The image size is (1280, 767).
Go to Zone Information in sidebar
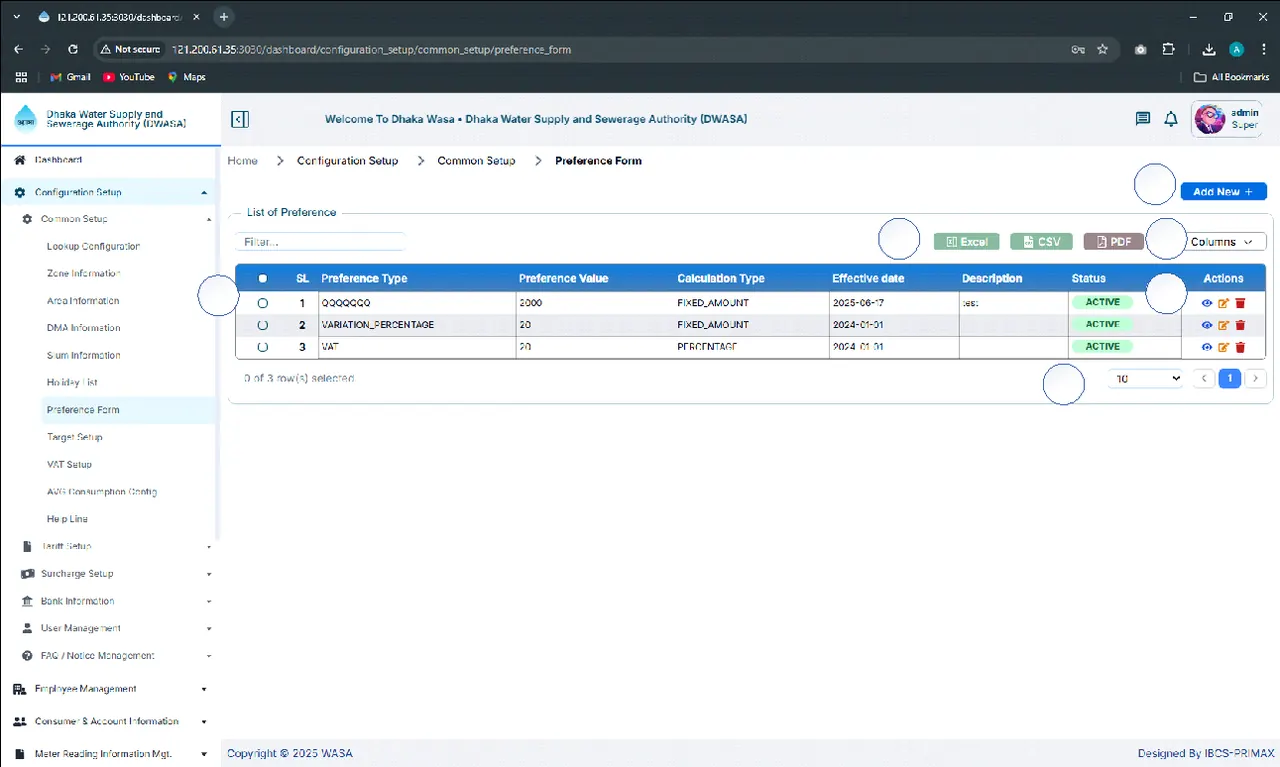[x=83, y=273]
